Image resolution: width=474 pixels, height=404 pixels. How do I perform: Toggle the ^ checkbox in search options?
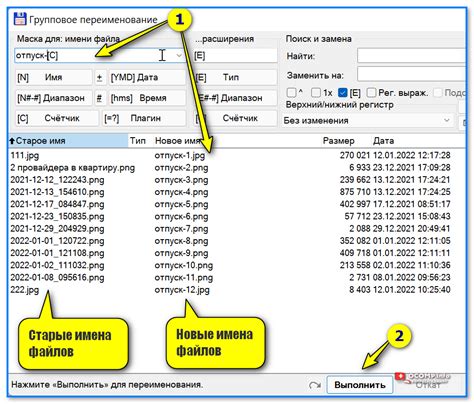[292, 92]
